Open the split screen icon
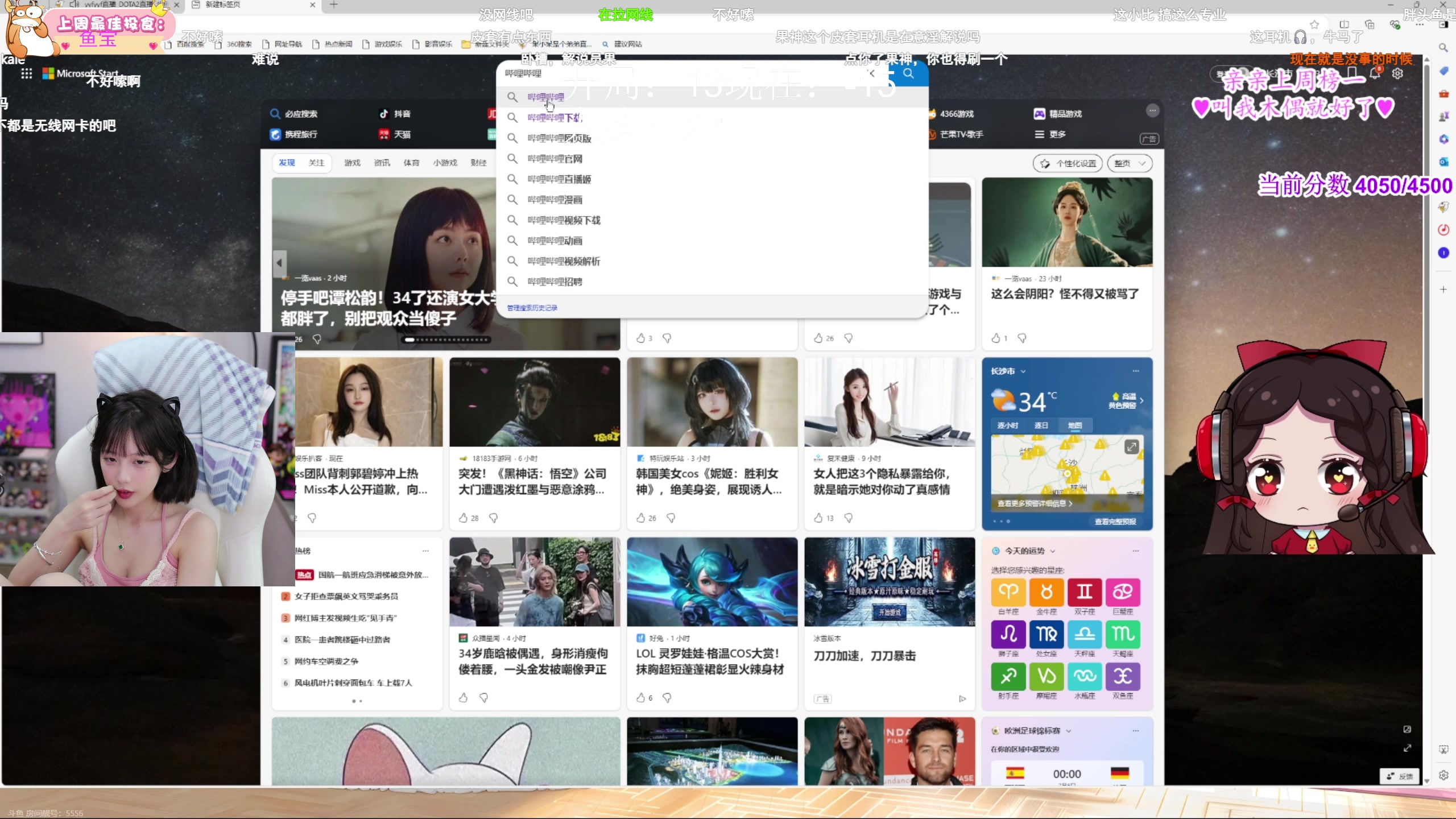 [1345, 24]
